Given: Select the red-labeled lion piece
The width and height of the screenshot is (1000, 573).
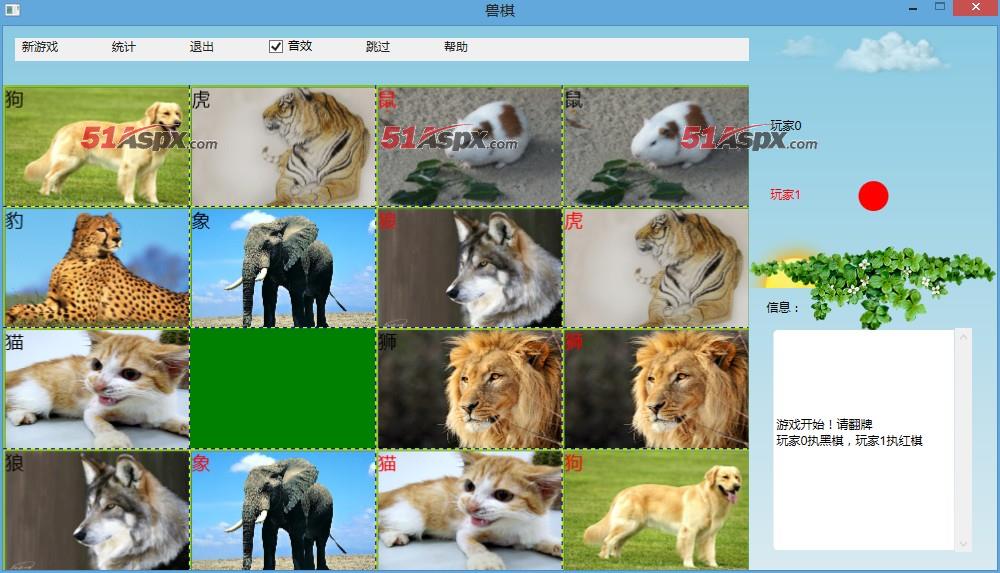Looking at the screenshot, I should pos(656,389).
